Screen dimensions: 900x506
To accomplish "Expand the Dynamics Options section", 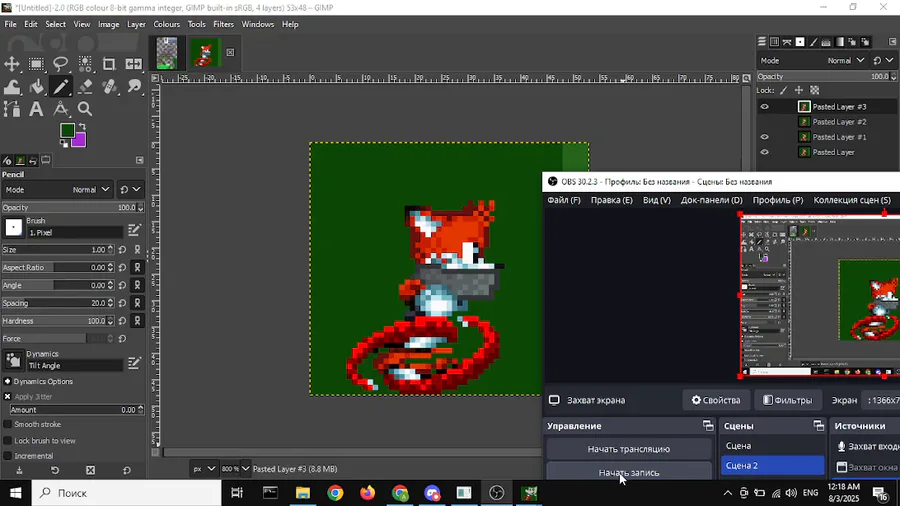I will pyautogui.click(x=7, y=382).
